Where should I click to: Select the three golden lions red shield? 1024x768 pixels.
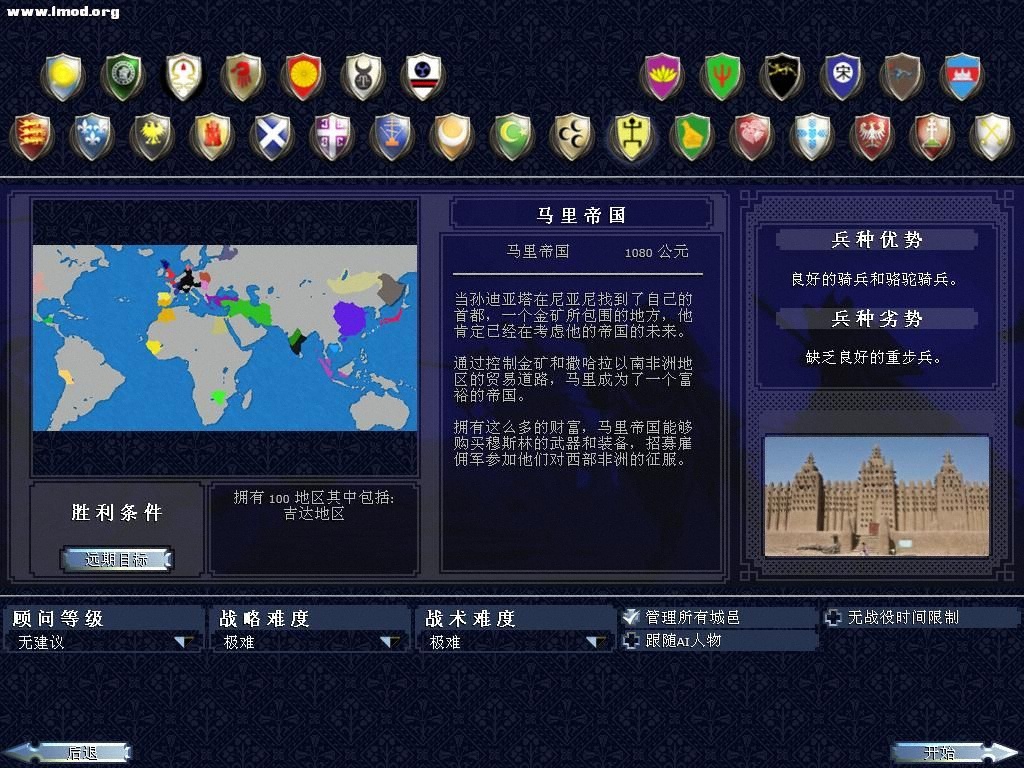pos(31,136)
